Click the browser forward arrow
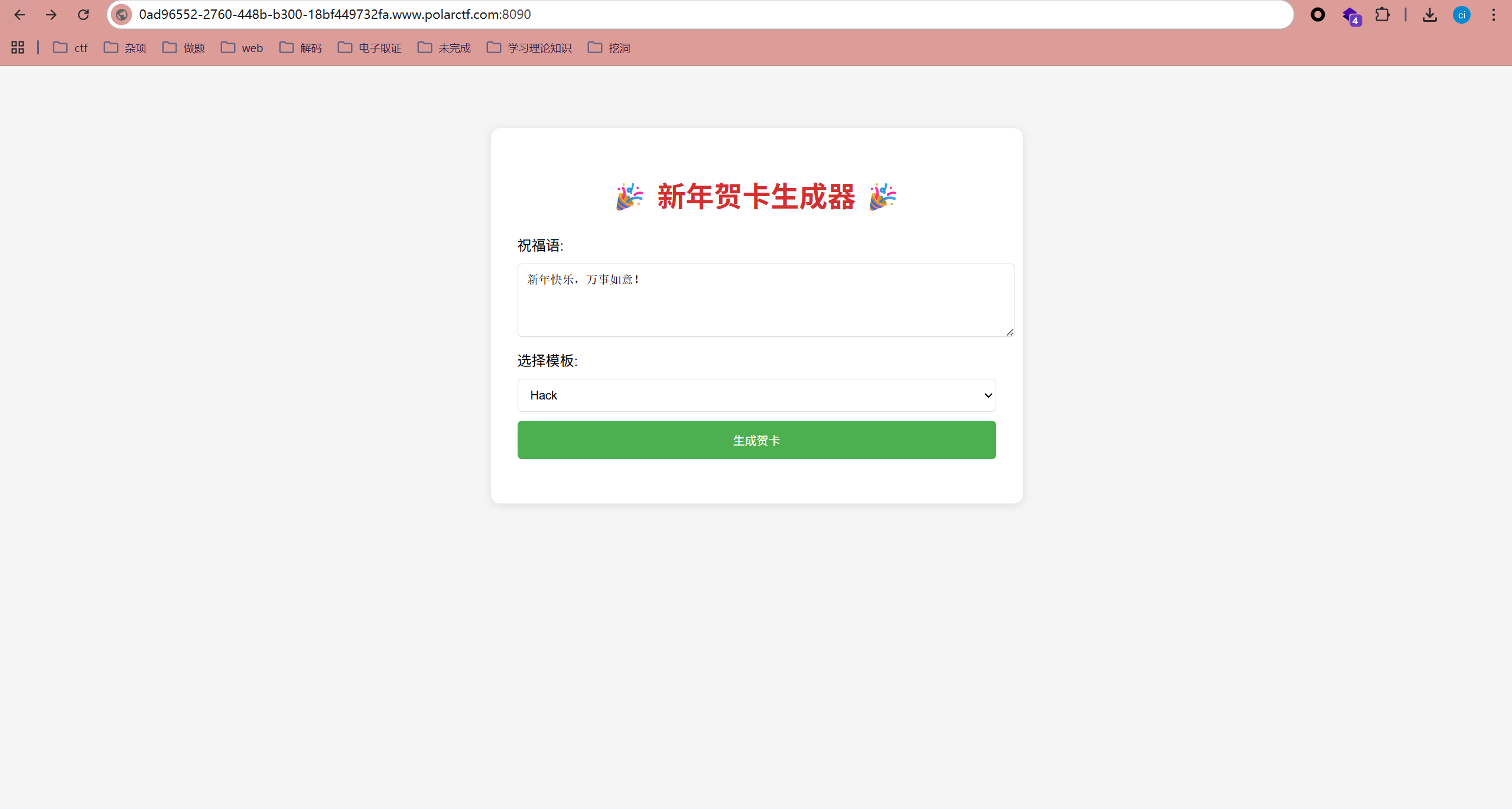The width and height of the screenshot is (1512, 809). click(51, 15)
